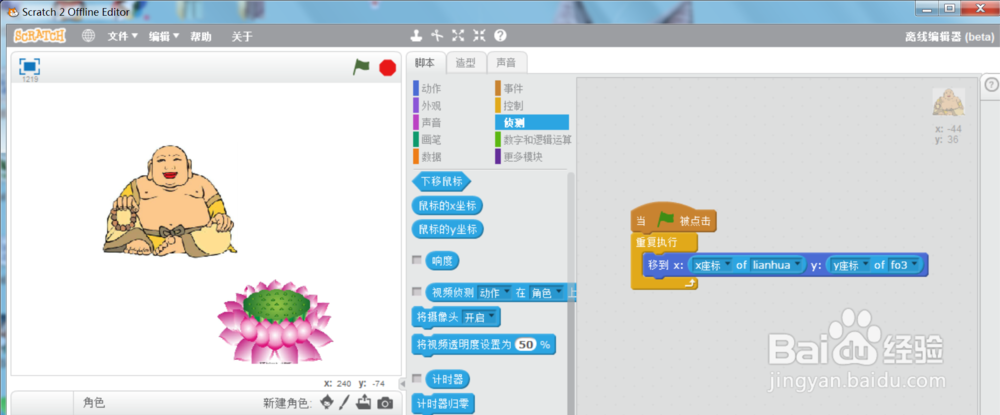Switch to the 脚本 tab

tap(425, 62)
